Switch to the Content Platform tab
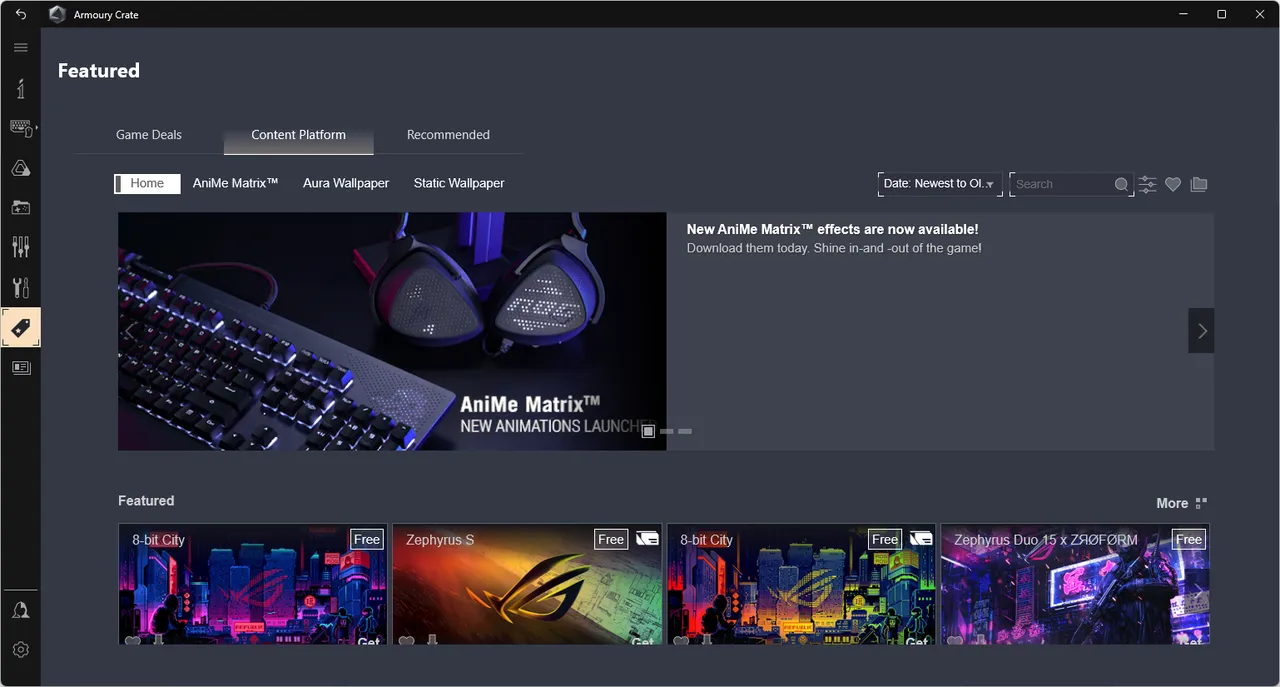Image resolution: width=1280 pixels, height=687 pixels. pos(299,135)
